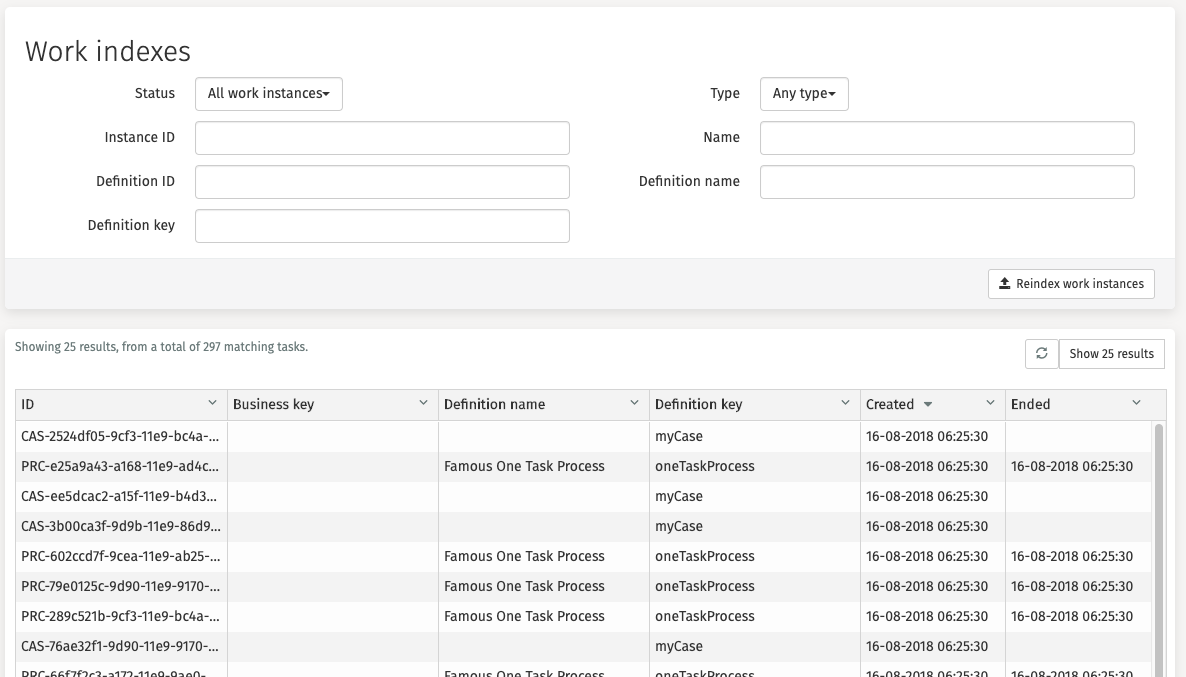Open the Ended column header menu

pyautogui.click(x=1138, y=404)
